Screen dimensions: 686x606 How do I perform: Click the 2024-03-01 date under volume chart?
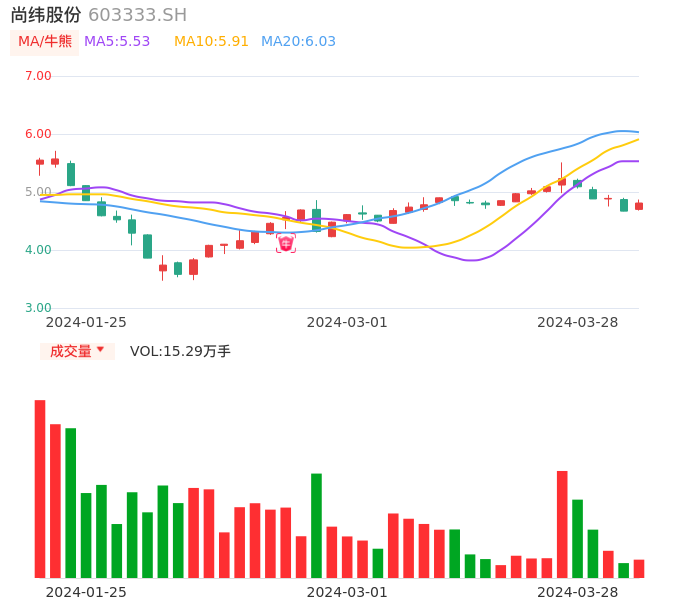347,592
